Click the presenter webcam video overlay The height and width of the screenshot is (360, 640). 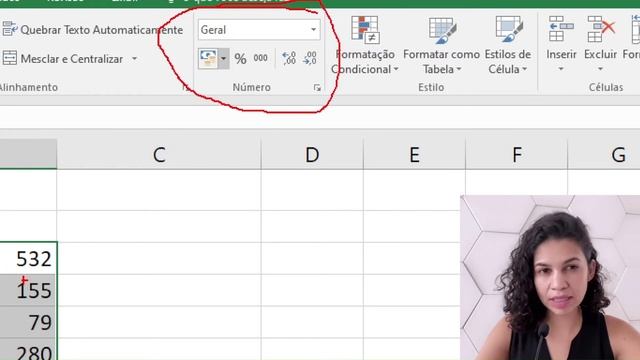550,278
